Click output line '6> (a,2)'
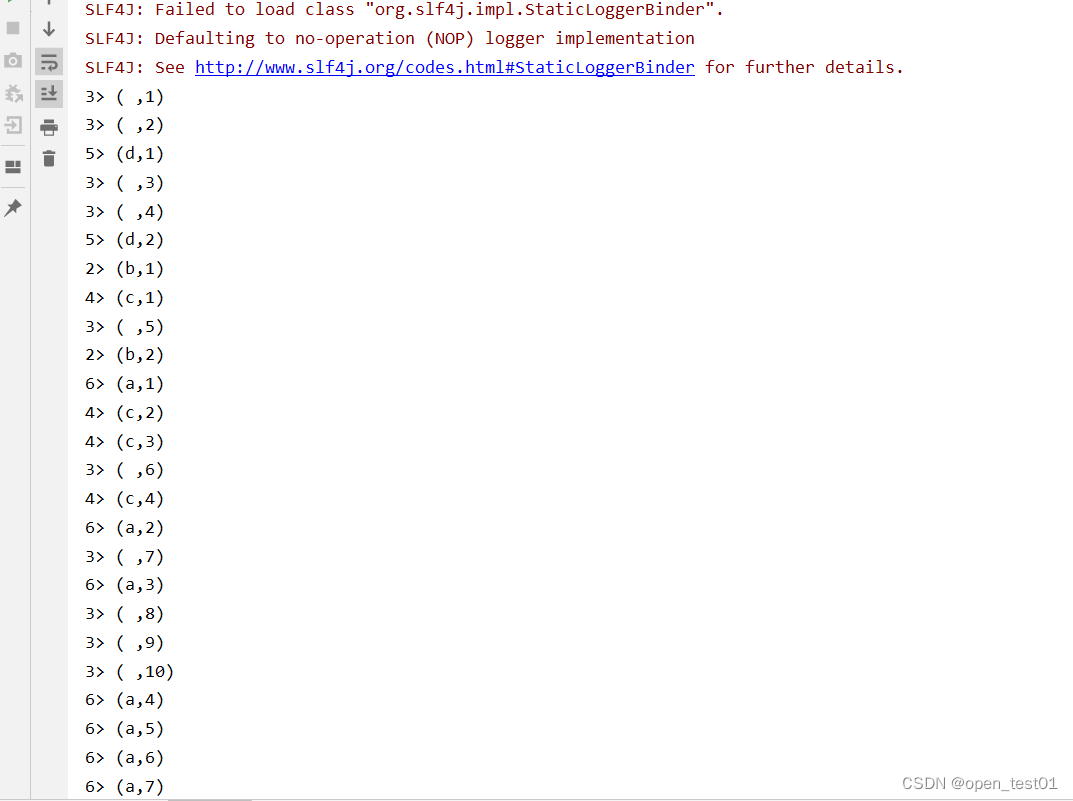 [125, 527]
